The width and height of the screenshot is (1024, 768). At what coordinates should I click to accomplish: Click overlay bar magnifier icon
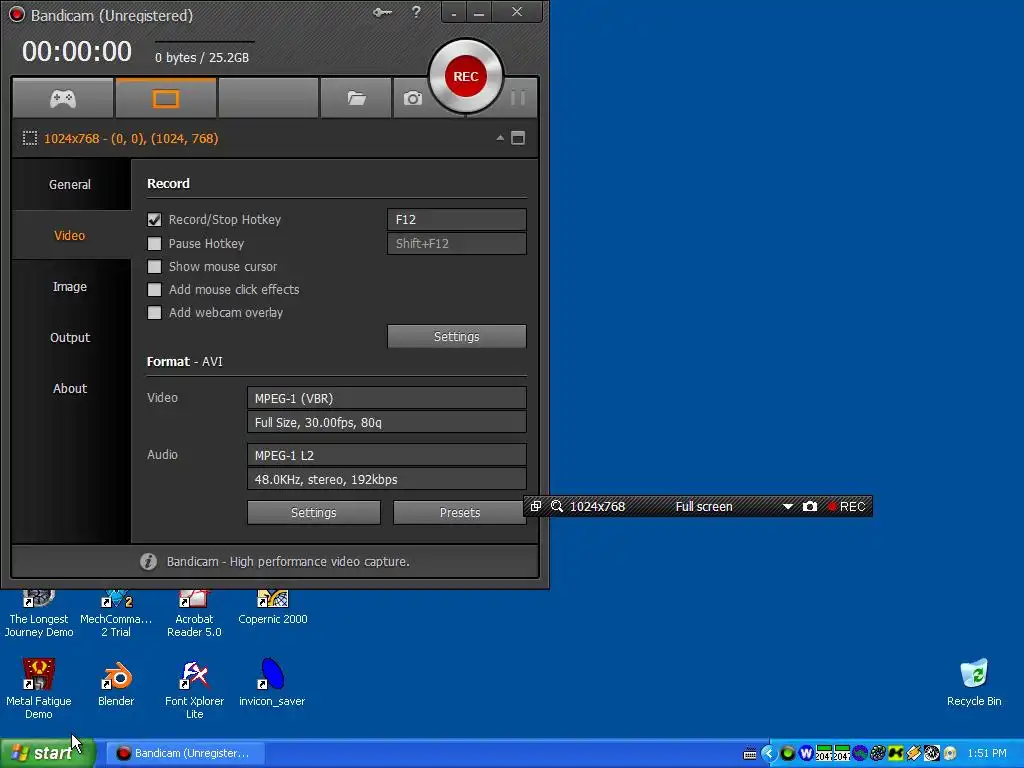click(556, 506)
